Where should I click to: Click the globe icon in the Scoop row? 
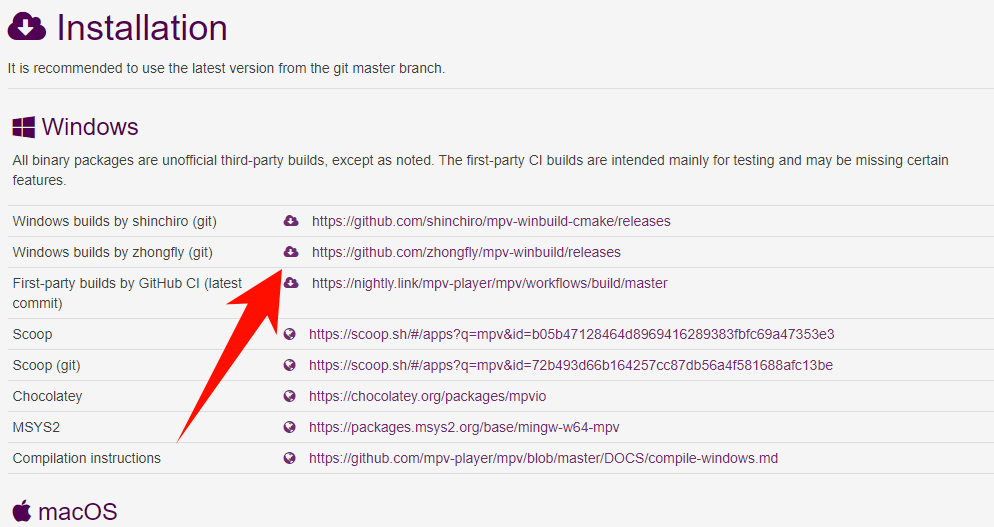[290, 334]
